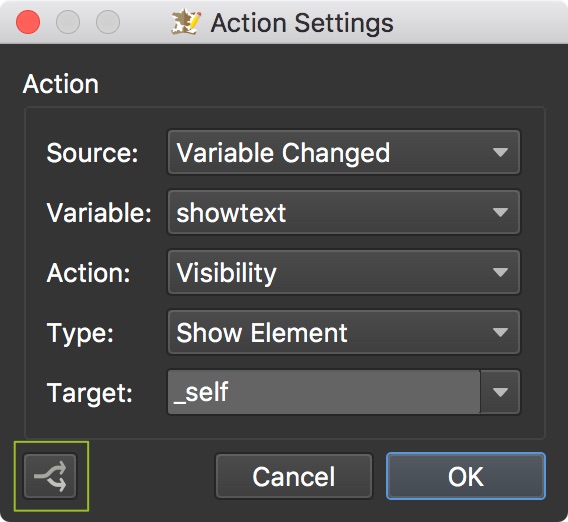The width and height of the screenshot is (568, 522).
Task: Close the Action Settings window with red button
Action: pos(28,22)
